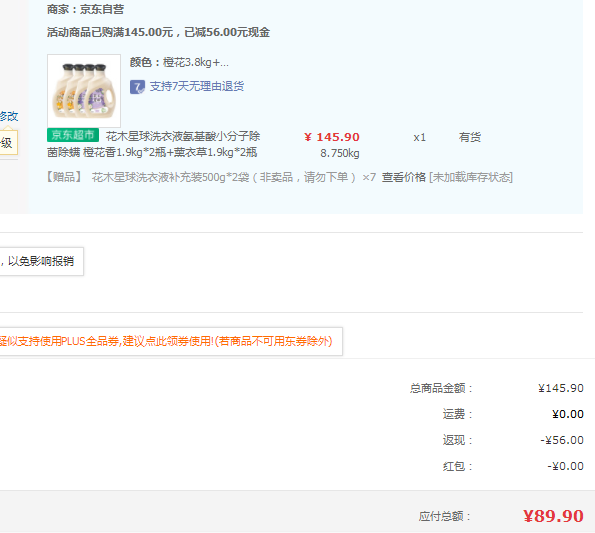
Task: Click the 未加载库存状态 gift stock note
Action: click(471, 177)
